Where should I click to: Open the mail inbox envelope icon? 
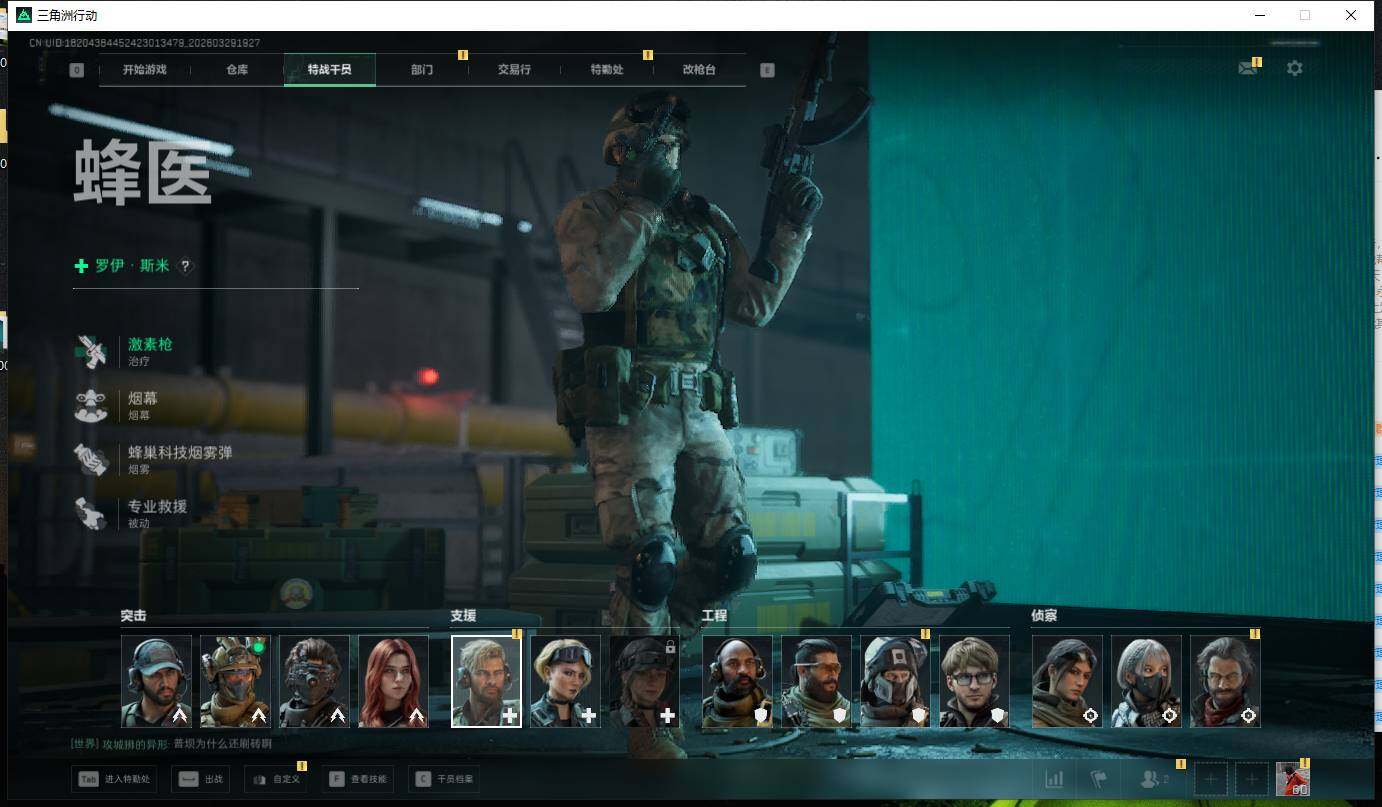click(1247, 69)
